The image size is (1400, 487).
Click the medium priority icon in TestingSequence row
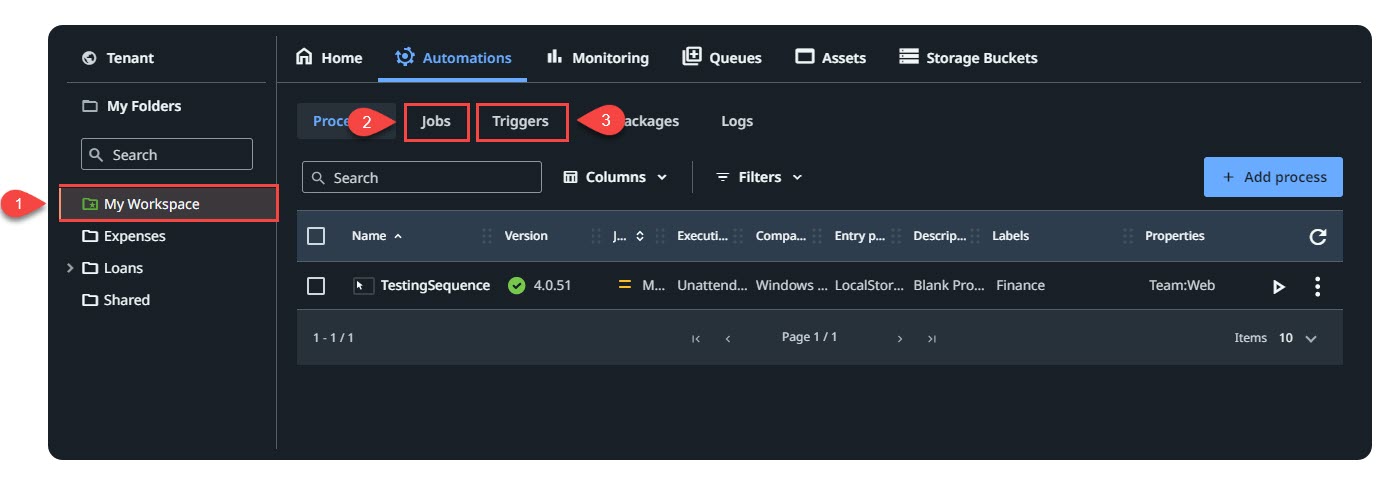tap(625, 286)
